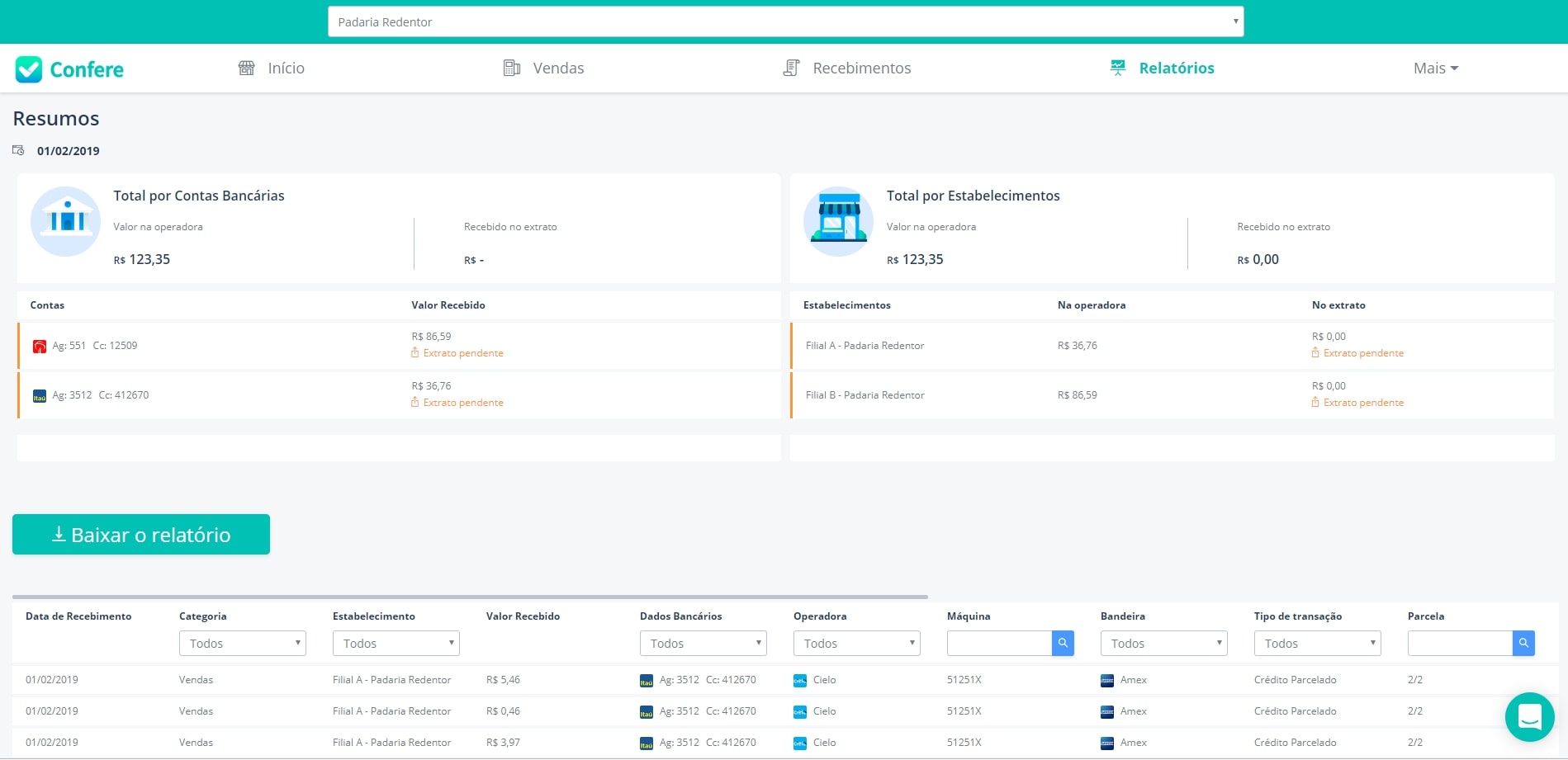Navigate to the Recebimentos section

[862, 68]
